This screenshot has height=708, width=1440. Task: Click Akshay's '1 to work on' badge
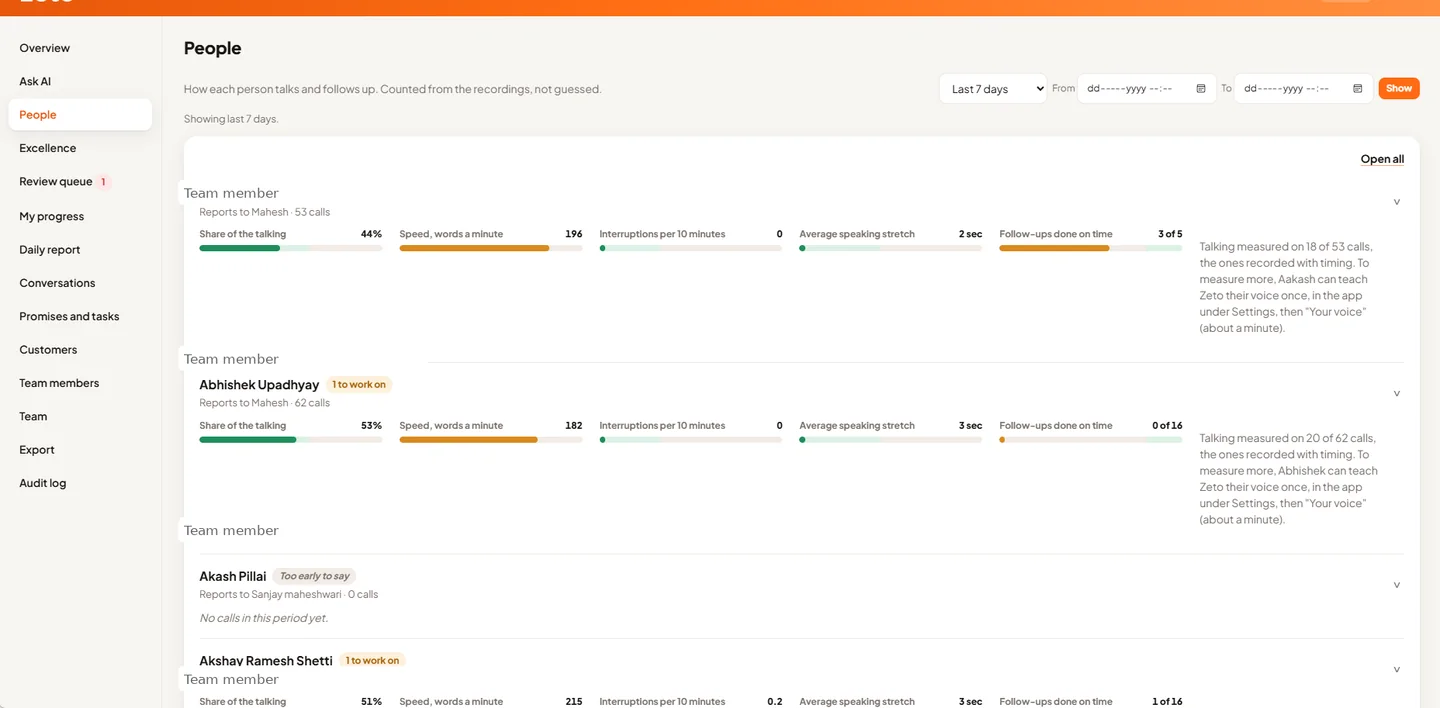pyautogui.click(x=372, y=661)
